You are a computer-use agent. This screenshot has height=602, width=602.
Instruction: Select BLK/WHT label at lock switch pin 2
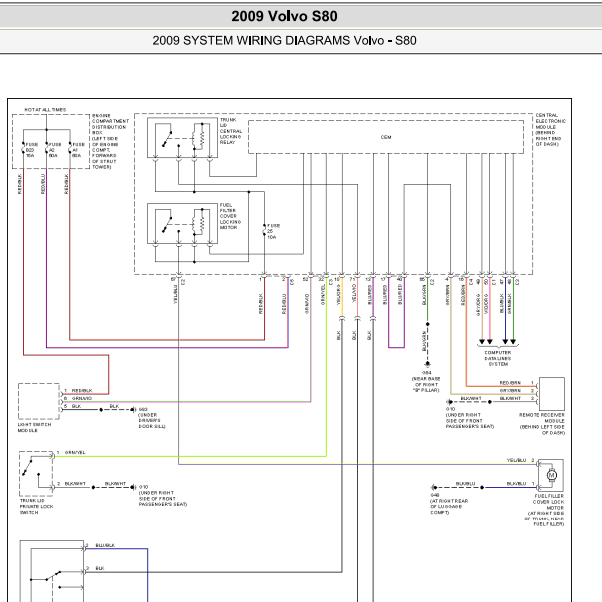75,483
